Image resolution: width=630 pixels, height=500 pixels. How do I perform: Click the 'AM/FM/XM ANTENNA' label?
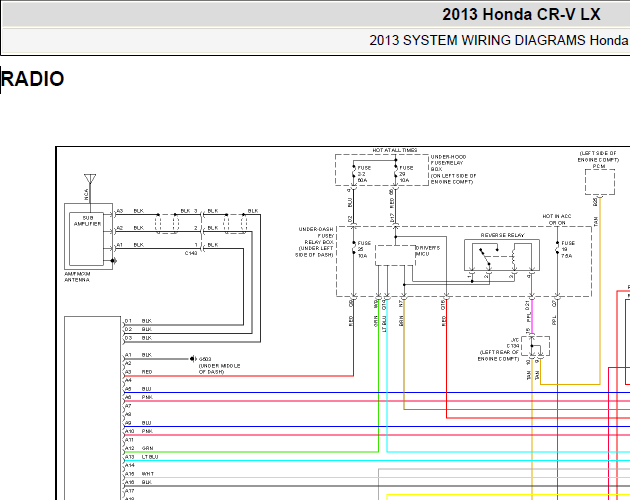click(x=77, y=277)
